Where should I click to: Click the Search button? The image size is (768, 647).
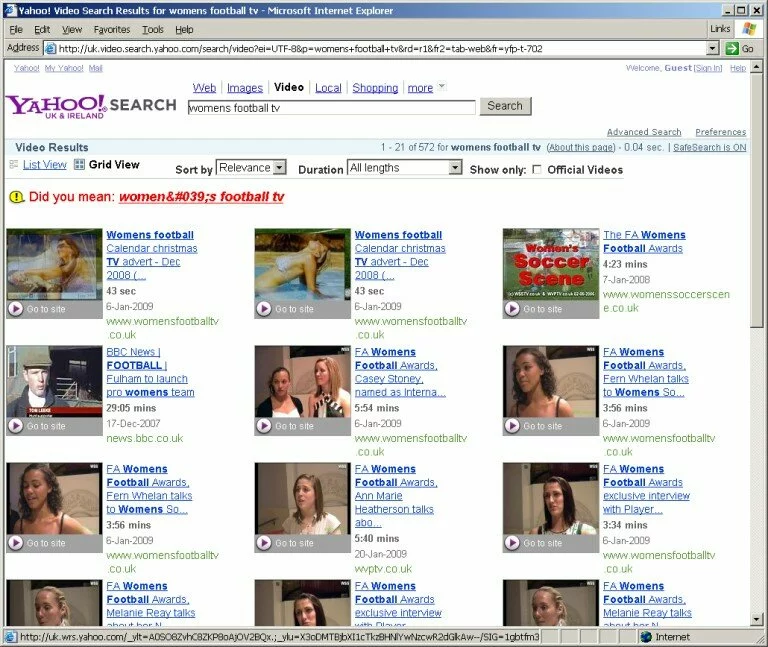click(x=505, y=106)
